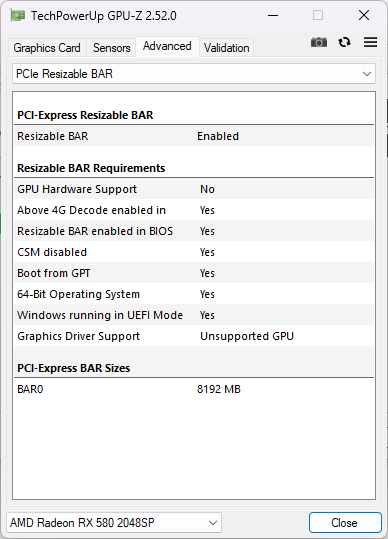The width and height of the screenshot is (388, 539).
Task: Click the PCI-Express Resizable BAR heading
Action: coord(85,115)
